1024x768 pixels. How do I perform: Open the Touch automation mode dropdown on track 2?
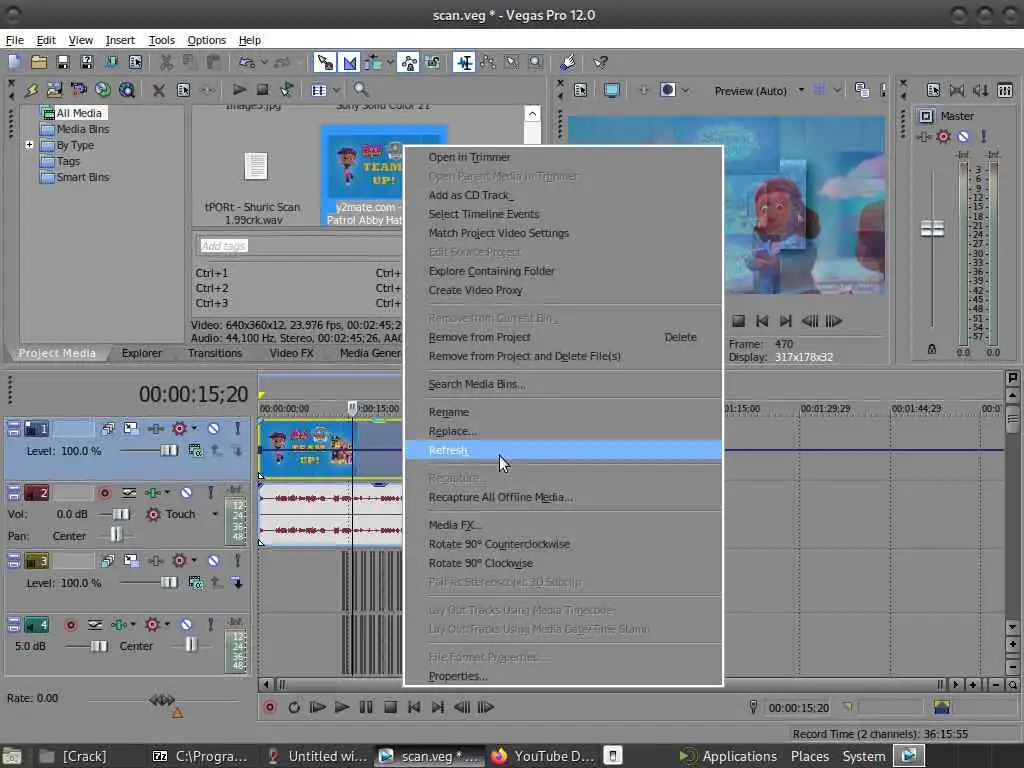tap(215, 514)
